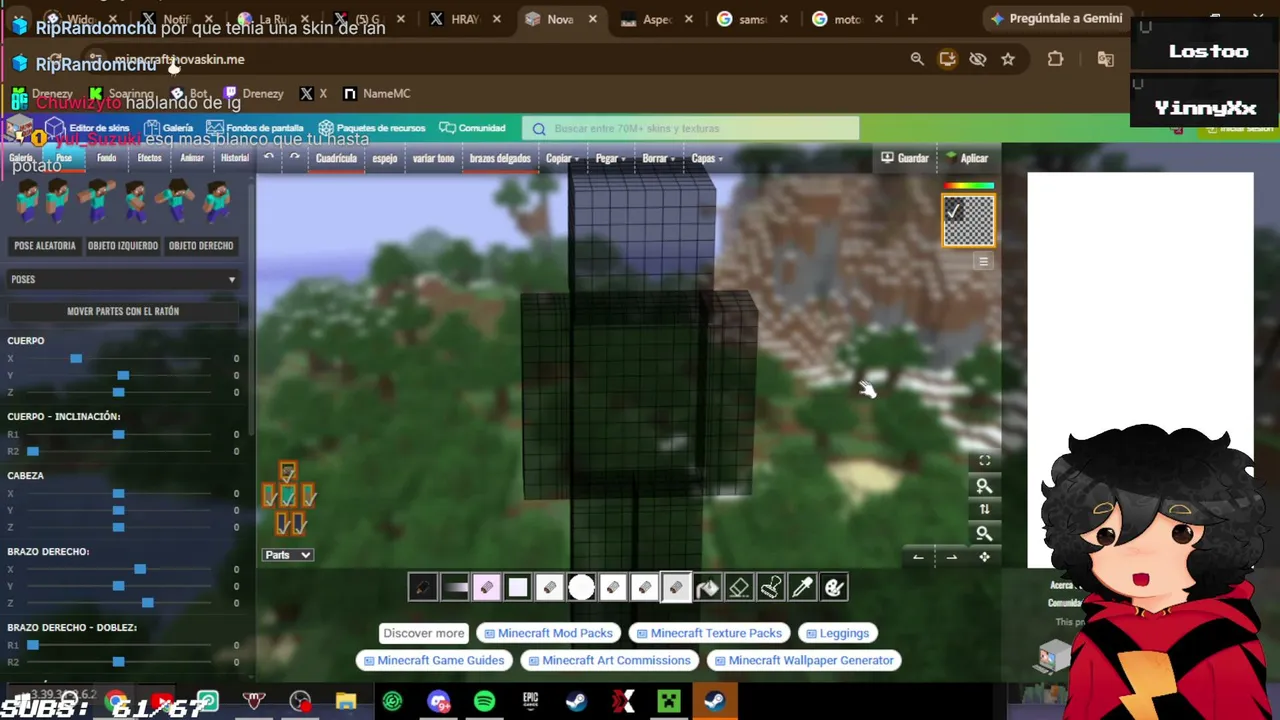
Task: Move the view using the pan cross icon
Action: pos(984,557)
